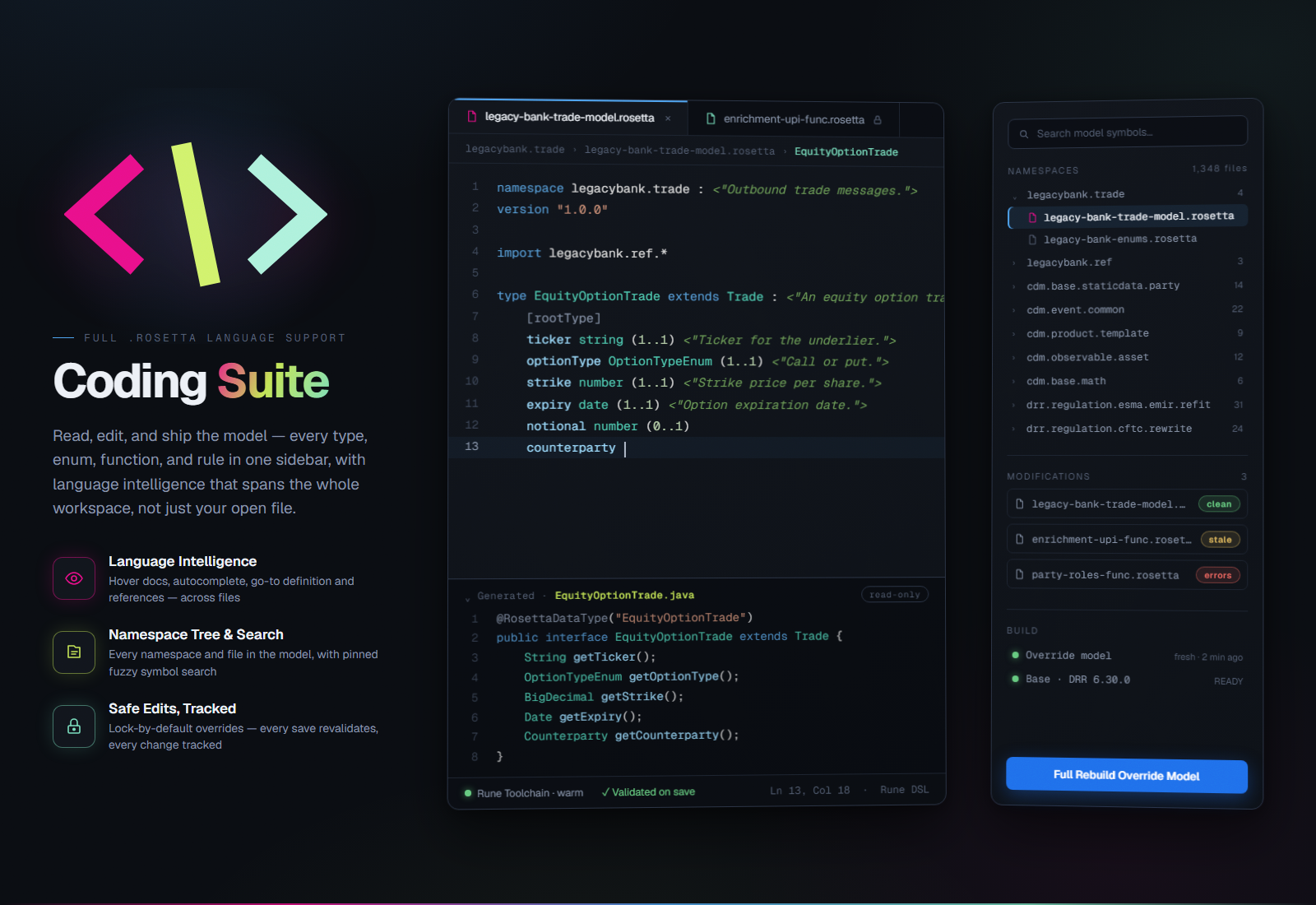Click the lock icon on the enrichment-upi-func.rosetta tab
The width and height of the screenshot is (1316, 905).
(878, 120)
